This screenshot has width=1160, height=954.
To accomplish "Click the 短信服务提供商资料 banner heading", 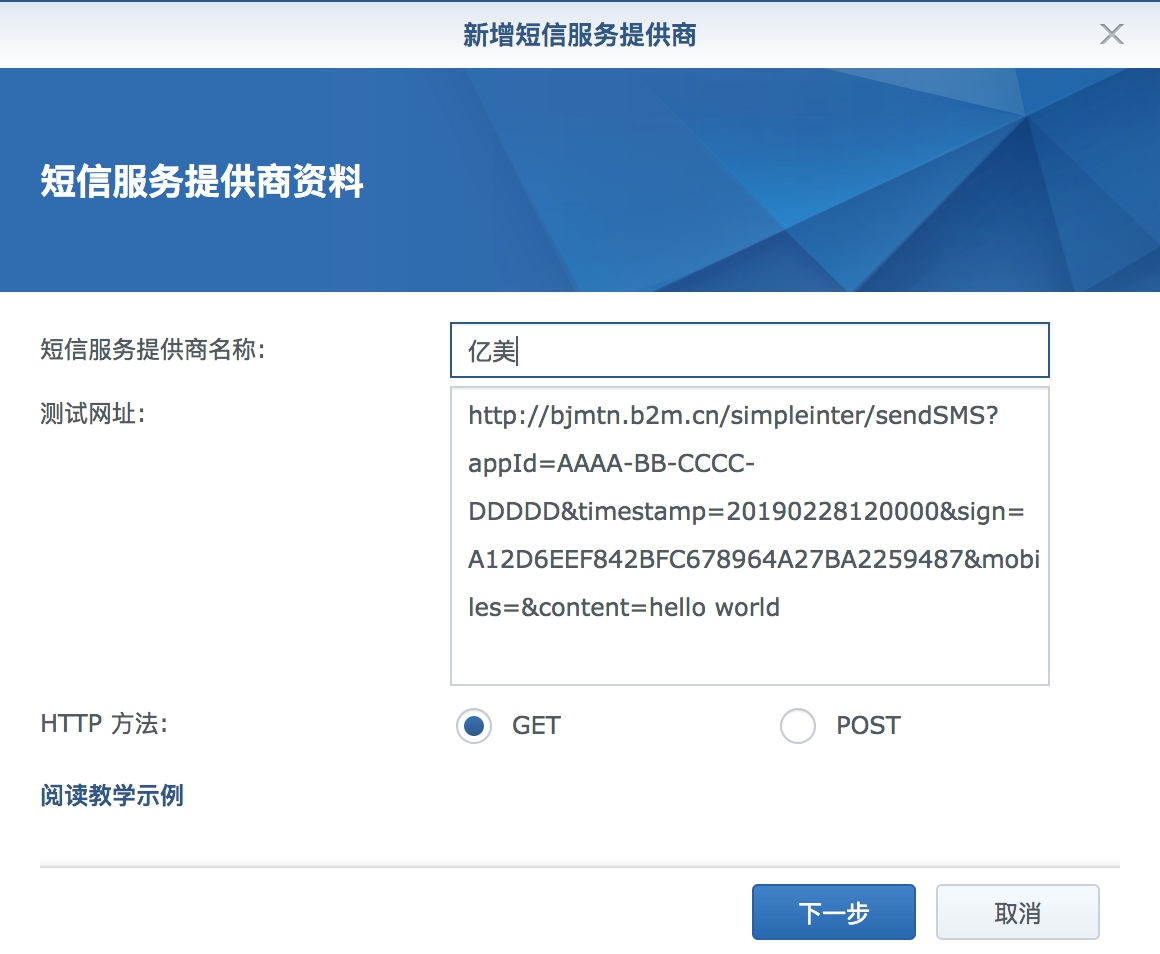I will click(201, 181).
